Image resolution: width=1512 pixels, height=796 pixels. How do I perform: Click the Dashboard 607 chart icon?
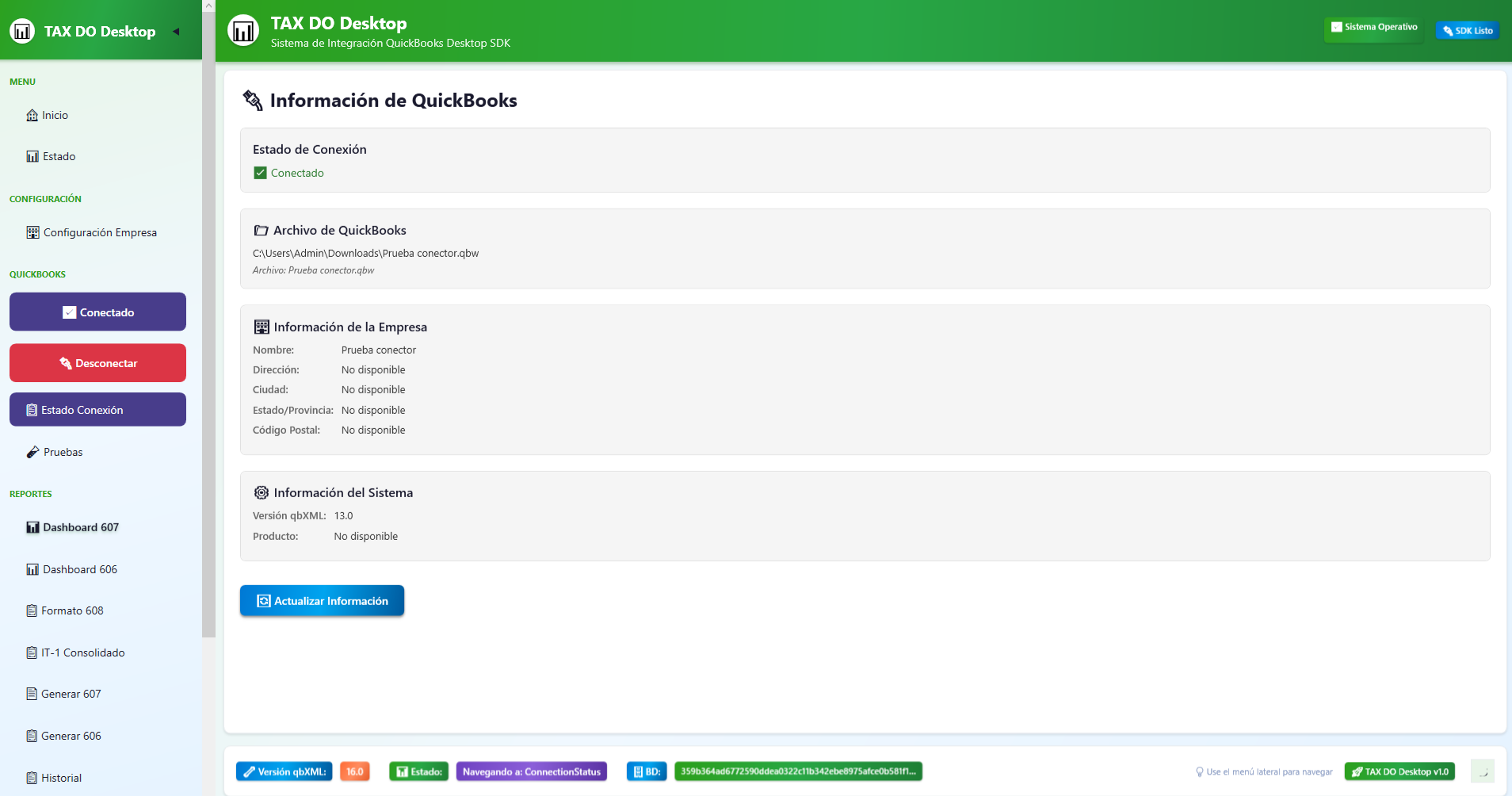click(x=32, y=526)
